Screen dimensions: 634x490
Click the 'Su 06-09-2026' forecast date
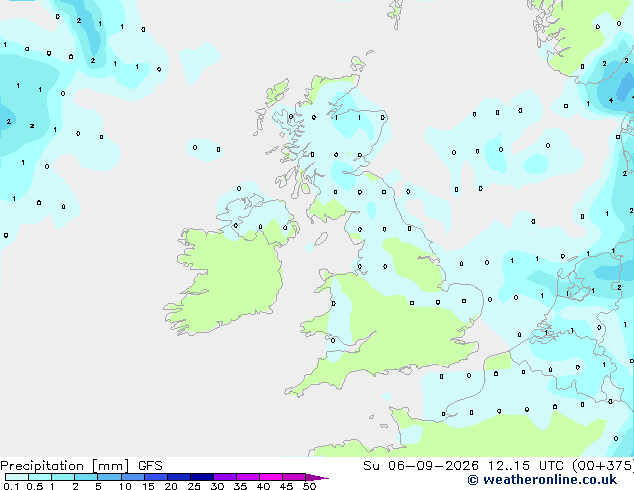(x=421, y=465)
